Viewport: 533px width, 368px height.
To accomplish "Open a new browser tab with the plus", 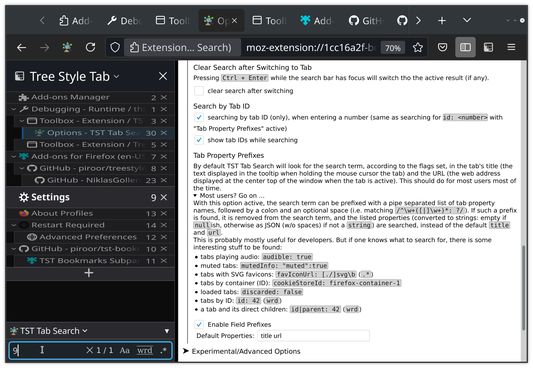I will tap(442, 21).
